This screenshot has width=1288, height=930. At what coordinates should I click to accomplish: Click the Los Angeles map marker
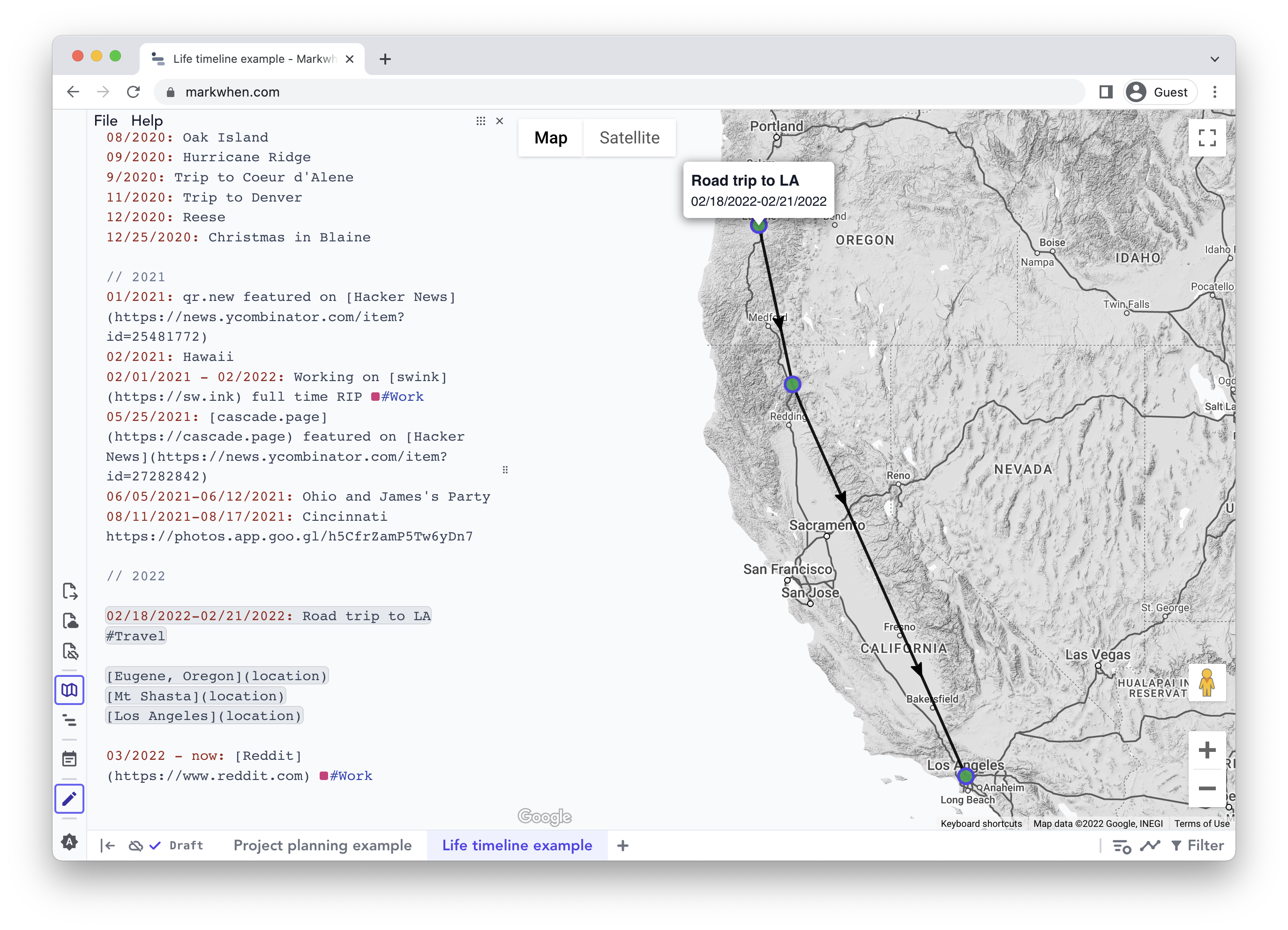pos(966,776)
